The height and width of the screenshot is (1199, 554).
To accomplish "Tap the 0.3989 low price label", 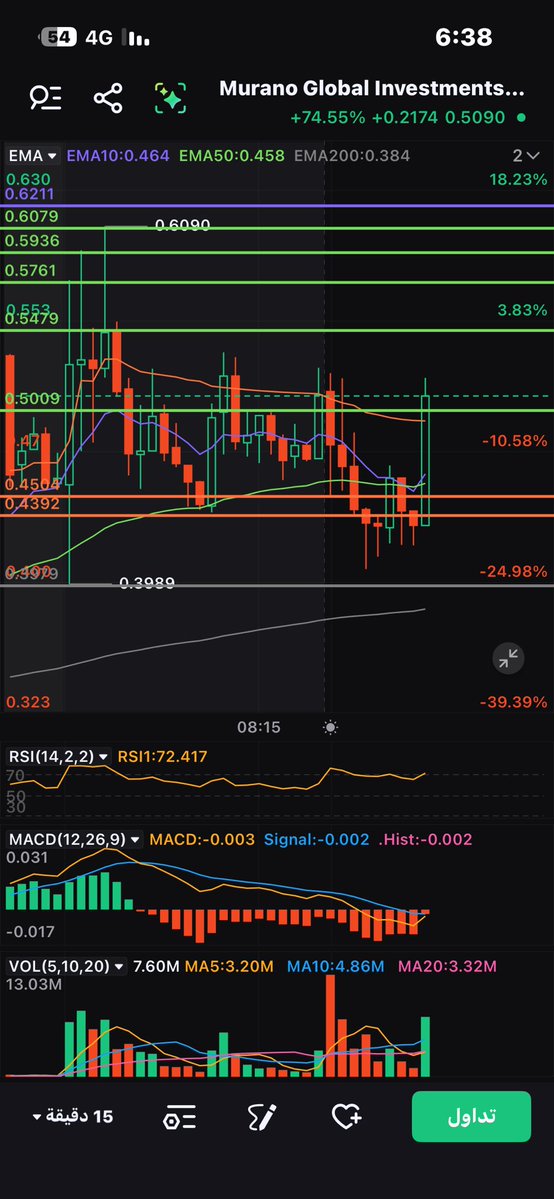I will [147, 583].
